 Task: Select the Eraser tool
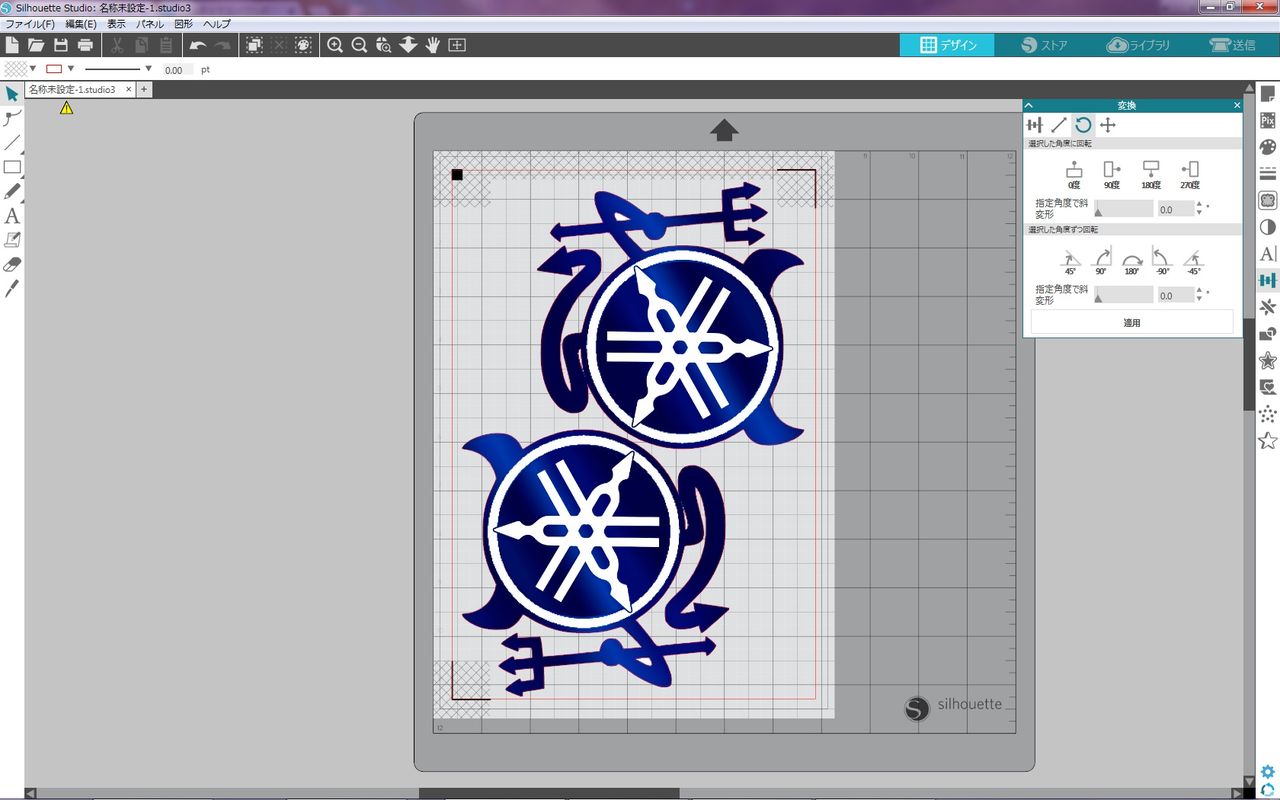12,265
